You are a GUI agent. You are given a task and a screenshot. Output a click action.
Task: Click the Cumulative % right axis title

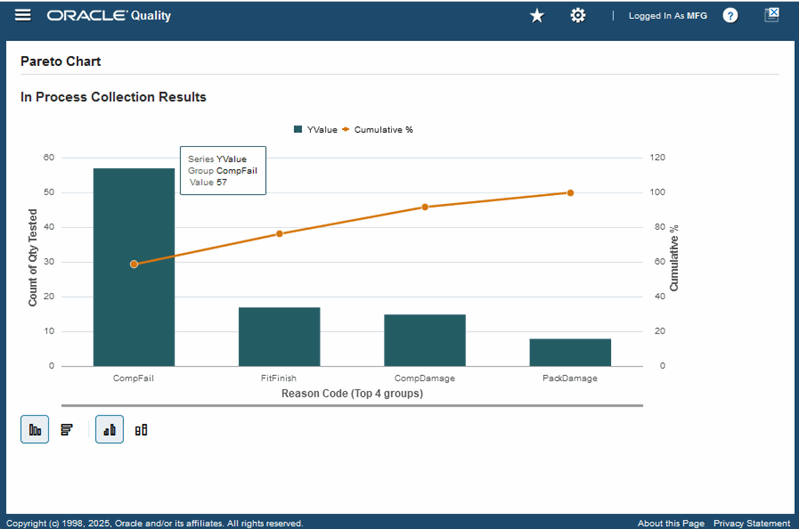coord(674,258)
